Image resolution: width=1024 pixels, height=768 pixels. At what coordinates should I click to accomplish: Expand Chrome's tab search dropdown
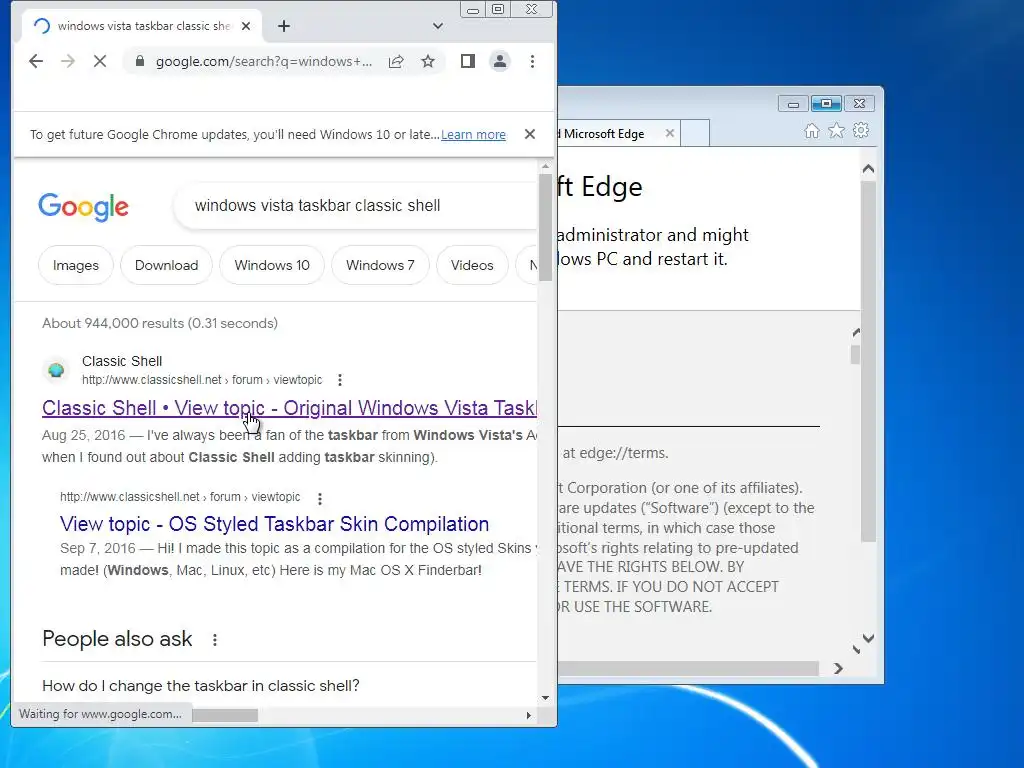click(438, 26)
